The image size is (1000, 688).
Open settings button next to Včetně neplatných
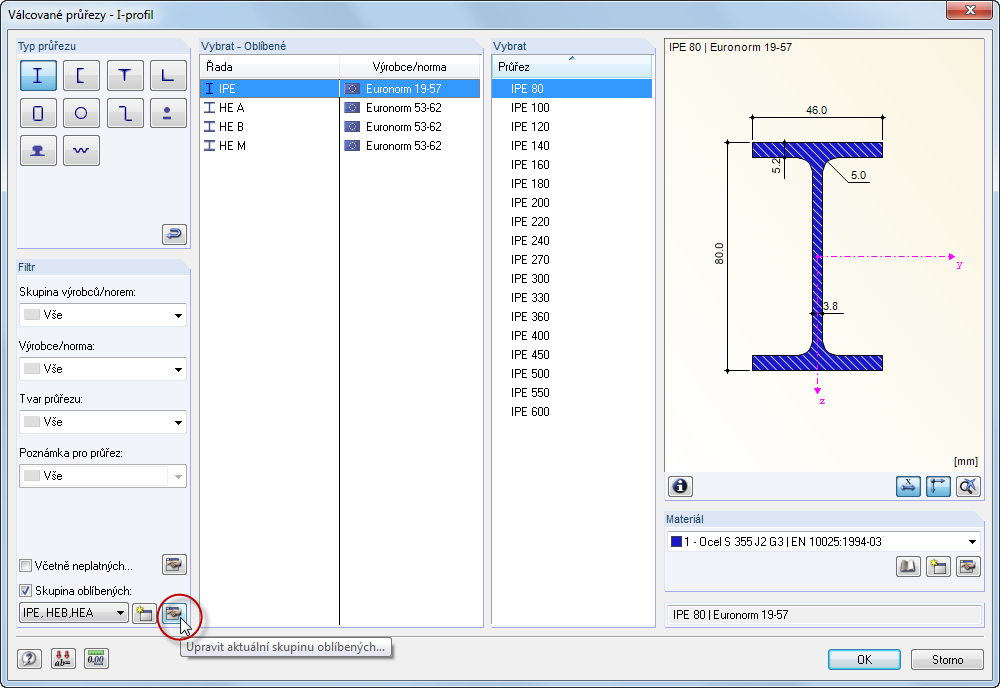(174, 565)
